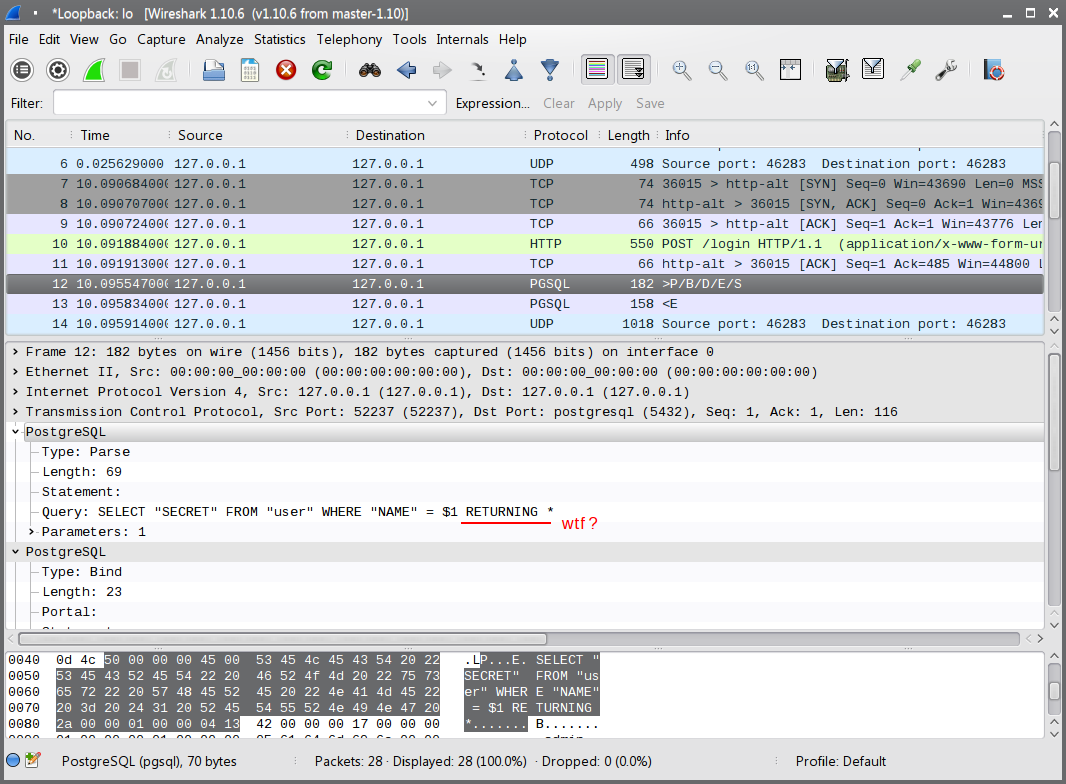Click the Apply filter button
The height and width of the screenshot is (784, 1066).
(x=605, y=103)
